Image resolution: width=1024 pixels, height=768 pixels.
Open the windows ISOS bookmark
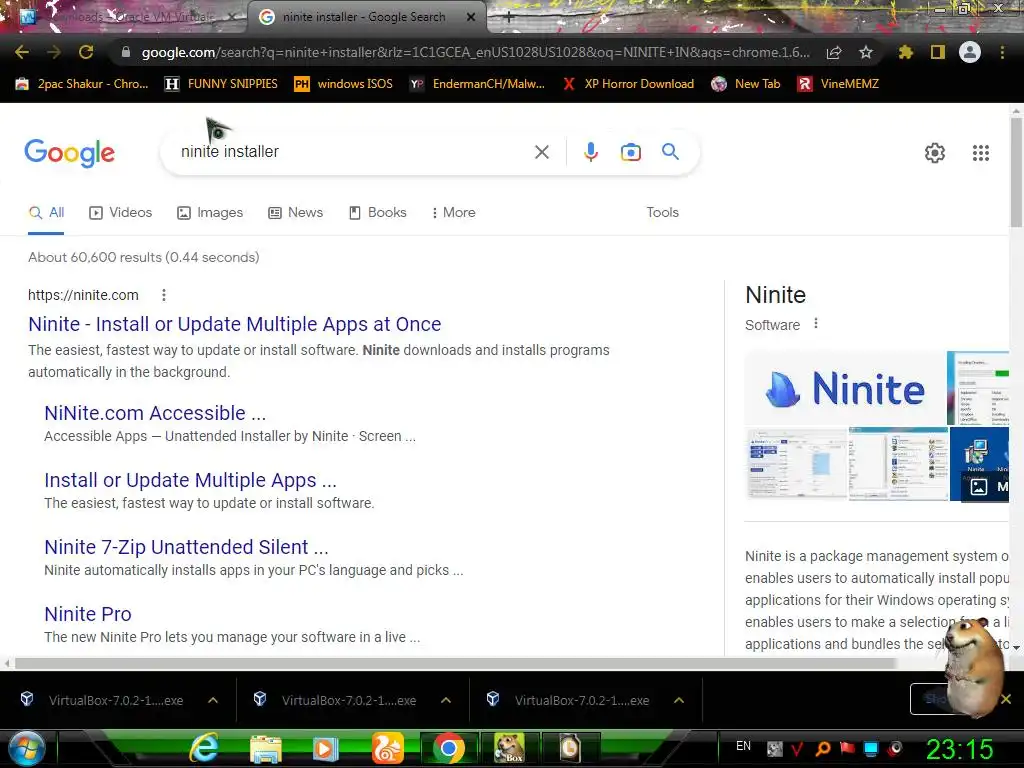(344, 84)
